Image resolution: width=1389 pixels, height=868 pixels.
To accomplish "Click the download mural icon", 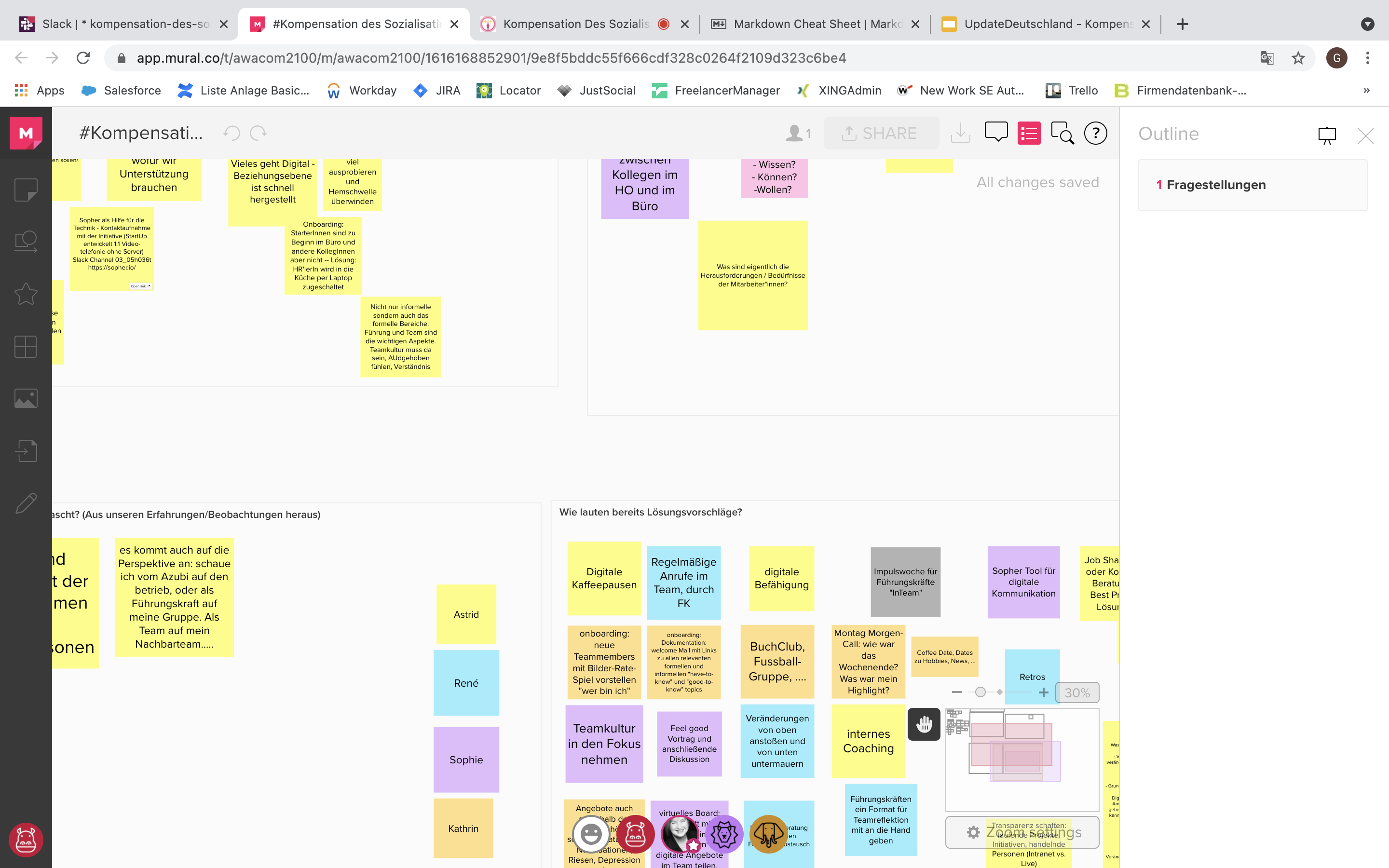I will tap(960, 133).
